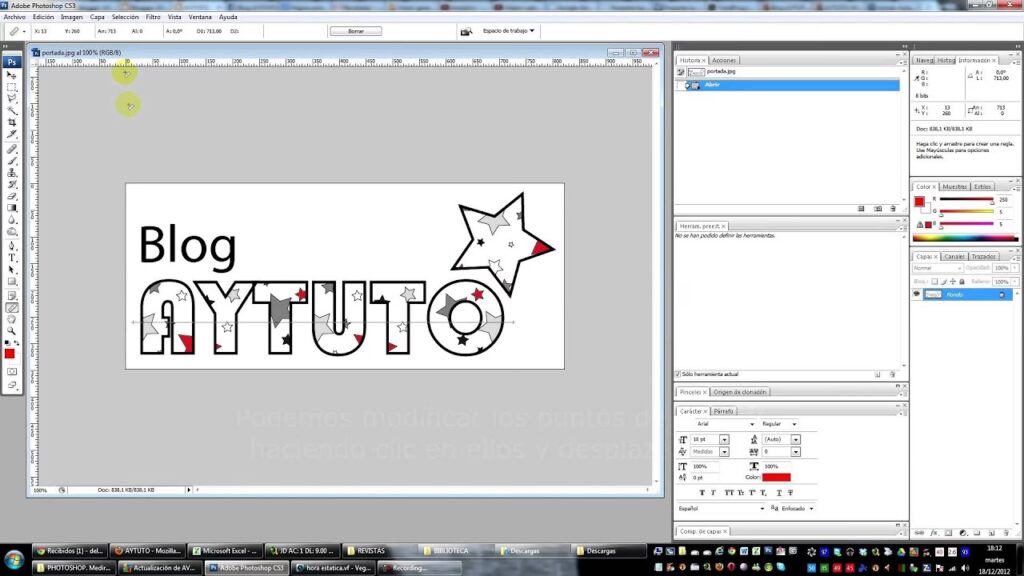Hide the Fondo layer with eye icon
The width and height of the screenshot is (1024, 576).
point(916,295)
